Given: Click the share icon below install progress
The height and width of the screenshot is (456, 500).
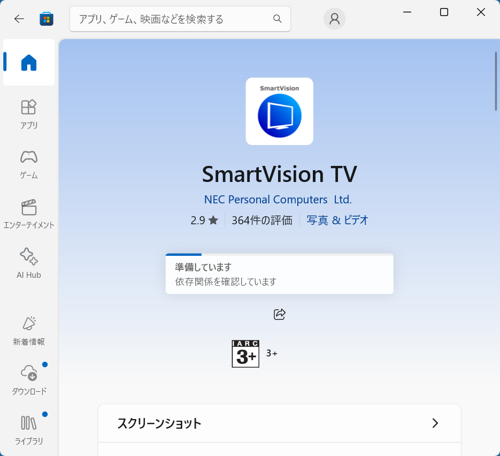Looking at the screenshot, I should 279,314.
